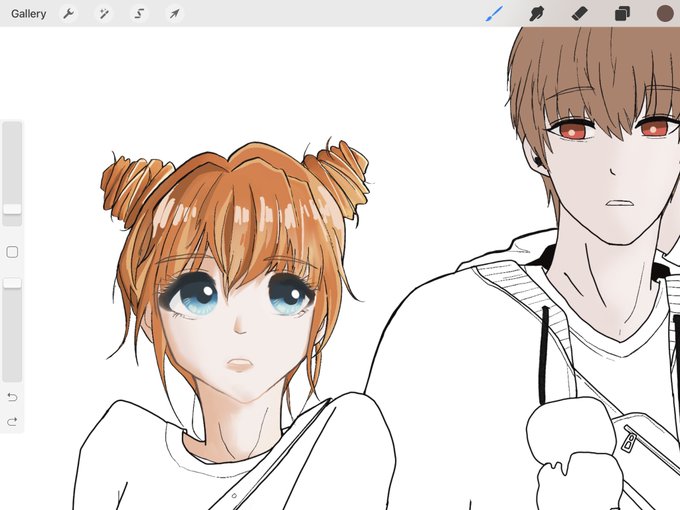This screenshot has height=510, width=680.
Task: Select the Eraser tool
Action: [579, 14]
